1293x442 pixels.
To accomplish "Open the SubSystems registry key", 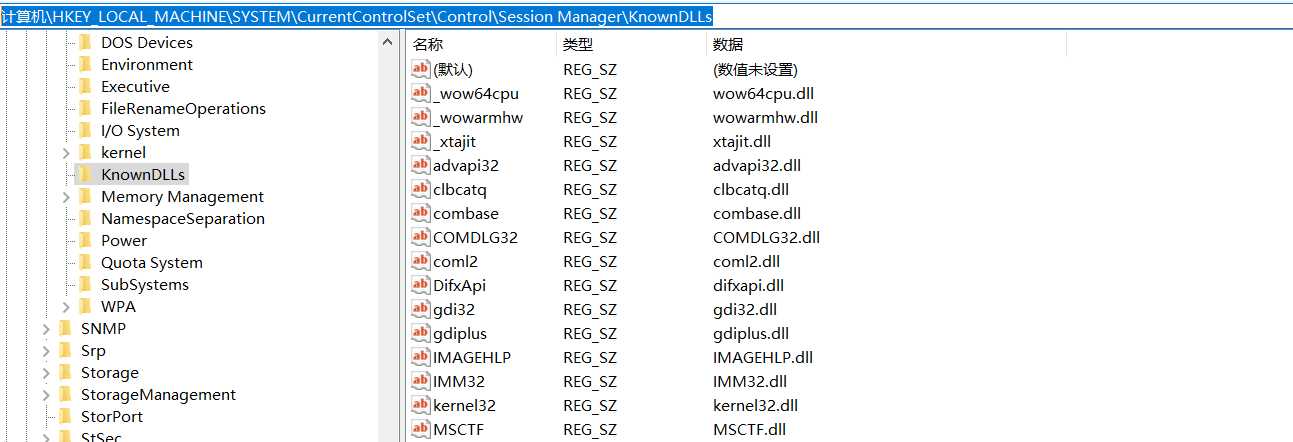I will (x=145, y=284).
